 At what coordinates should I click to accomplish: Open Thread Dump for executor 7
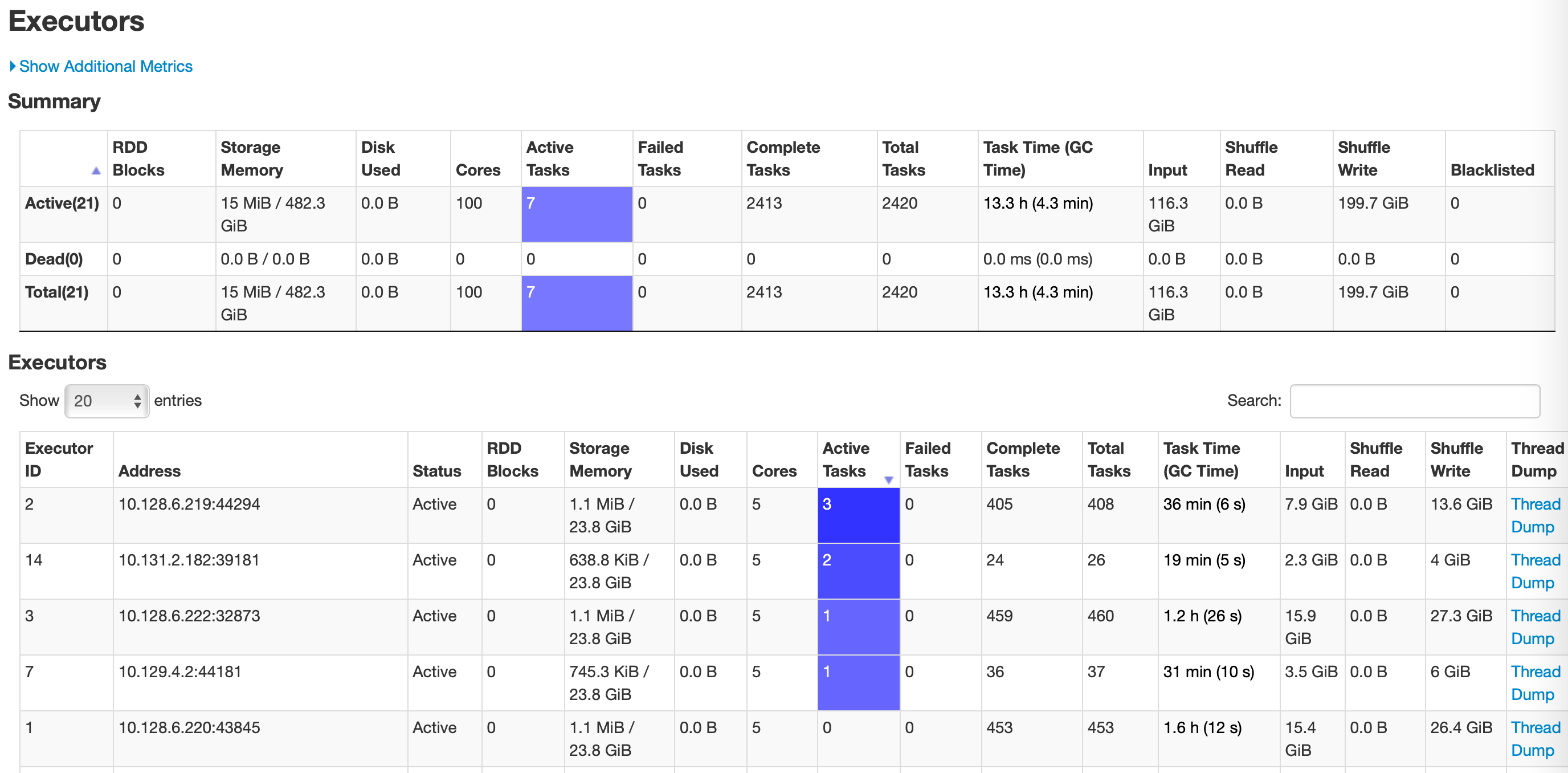click(x=1535, y=683)
